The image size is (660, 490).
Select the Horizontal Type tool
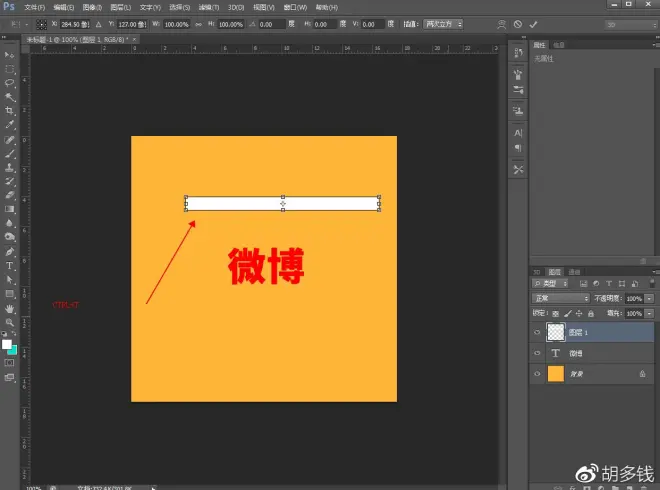pos(9,266)
